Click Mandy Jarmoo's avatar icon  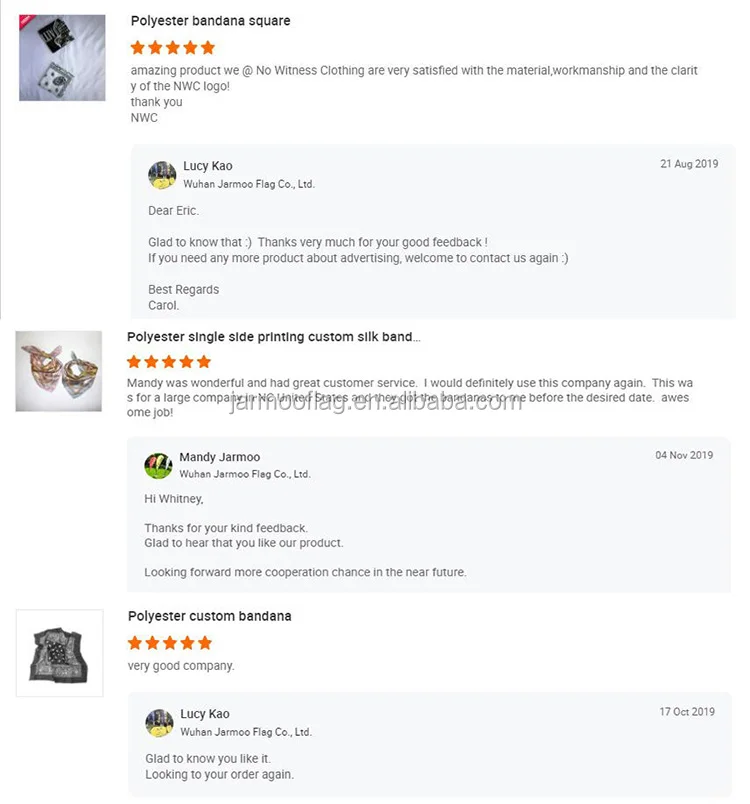coord(158,466)
